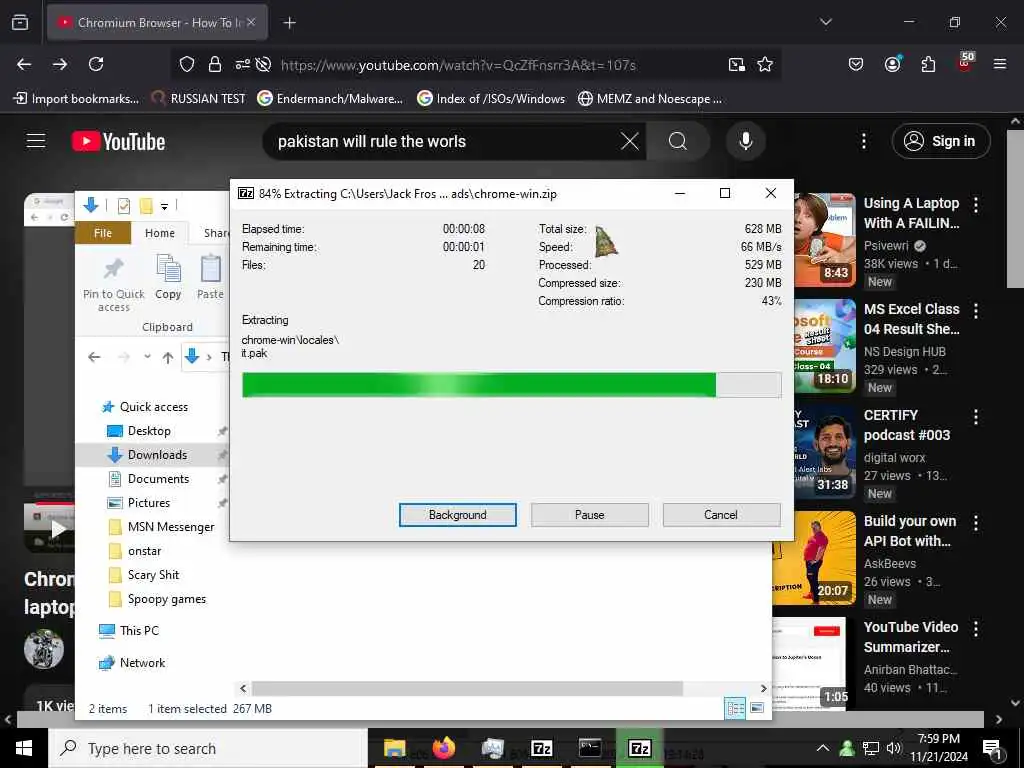This screenshot has width=1024, height=768.
Task: Open RUSSIAN TEST bookmark
Action: pos(199,99)
